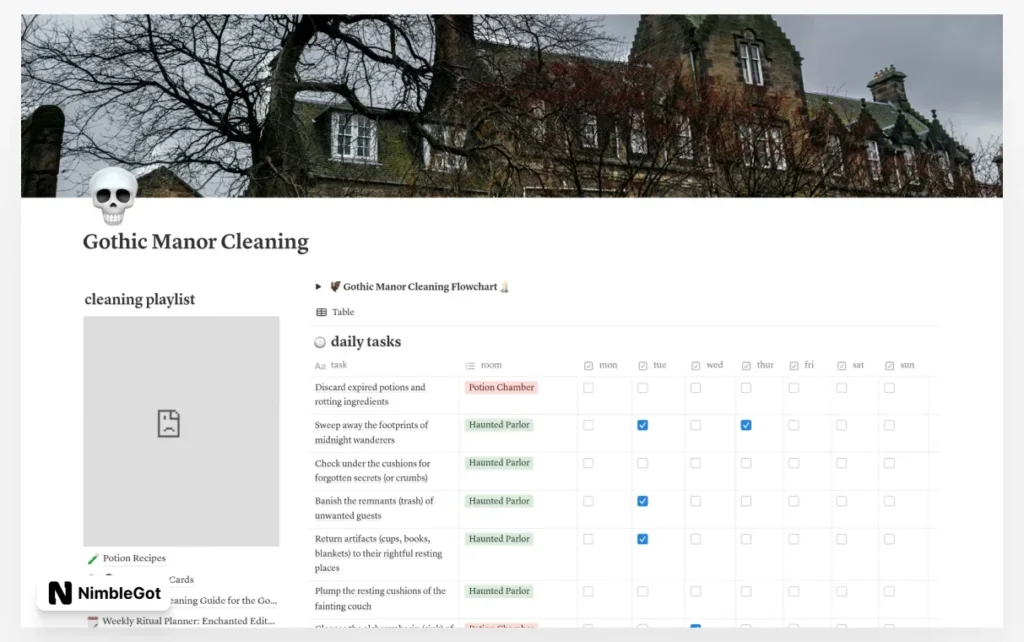Click the list icon in room column header

tap(470, 366)
